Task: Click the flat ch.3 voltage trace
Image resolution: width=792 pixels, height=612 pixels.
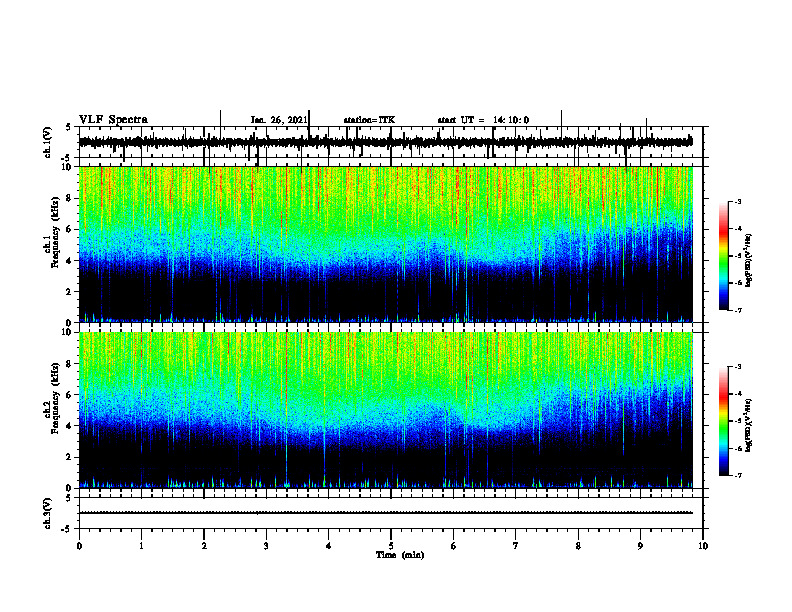Action: pyautogui.click(x=386, y=513)
